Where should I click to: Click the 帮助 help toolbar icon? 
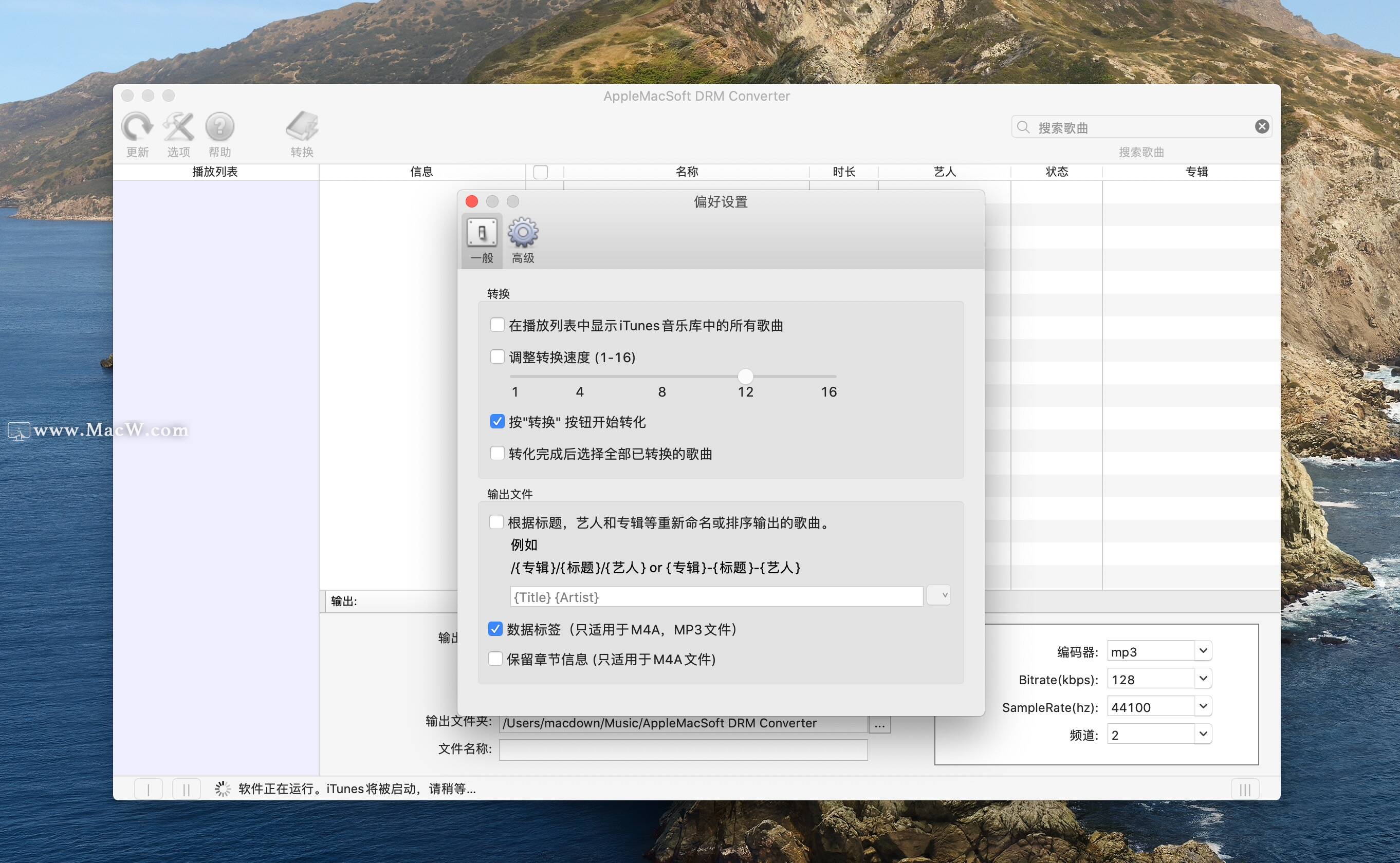220,127
